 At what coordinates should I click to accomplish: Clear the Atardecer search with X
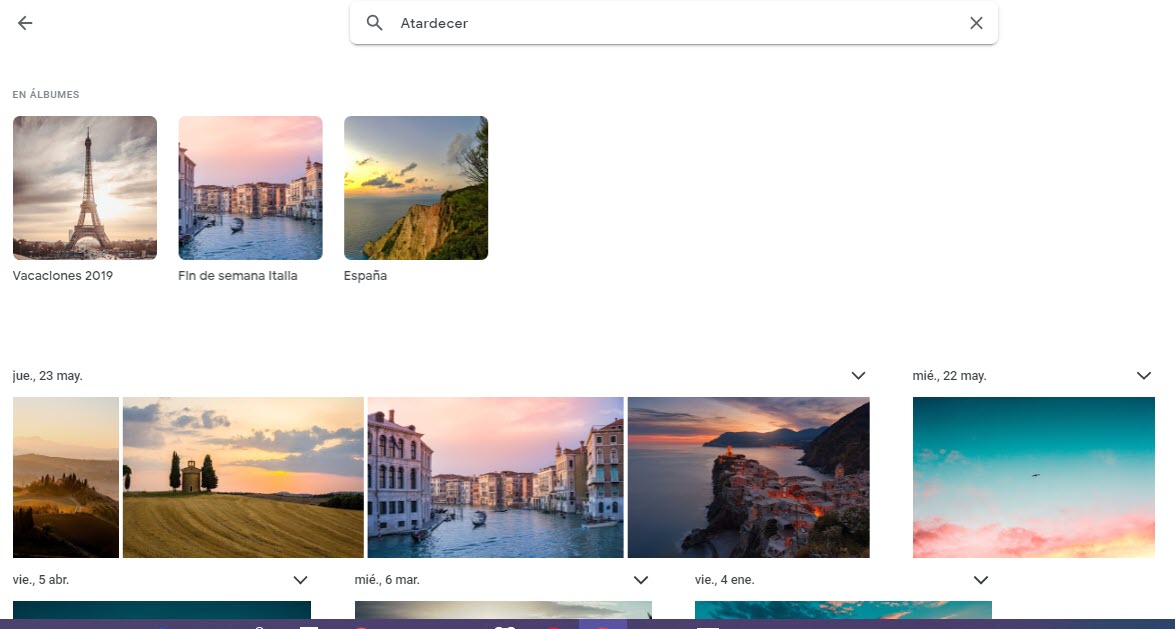(976, 23)
